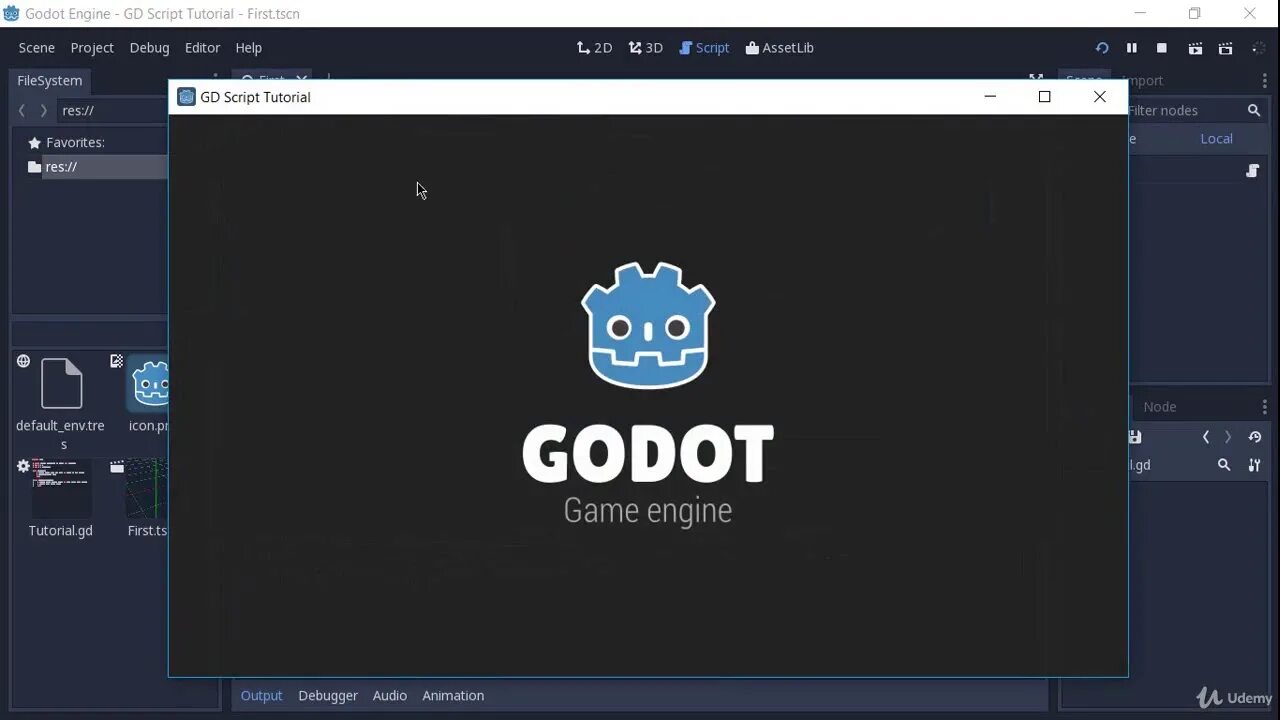
Task: Open the Inspector dock three-dot options menu
Action: pyautogui.click(x=1265, y=407)
